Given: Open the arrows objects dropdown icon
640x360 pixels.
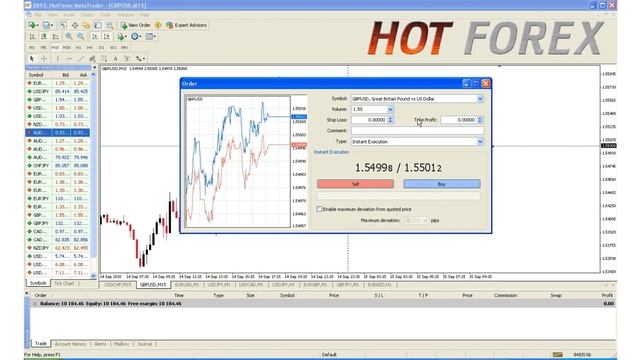Looking at the screenshot, I should pyautogui.click(x=140, y=58).
